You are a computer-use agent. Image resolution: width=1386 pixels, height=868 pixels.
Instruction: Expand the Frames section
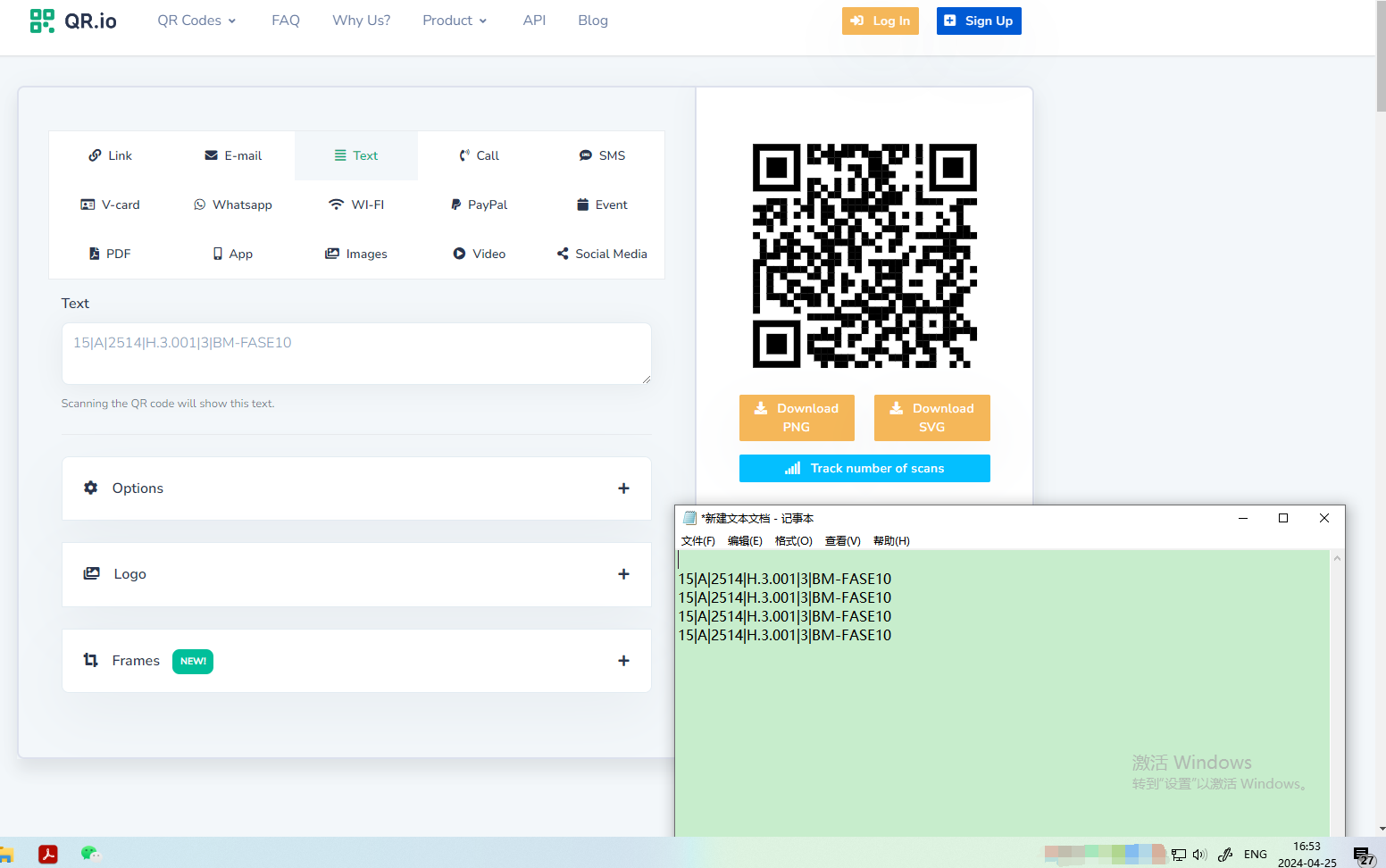point(356,661)
